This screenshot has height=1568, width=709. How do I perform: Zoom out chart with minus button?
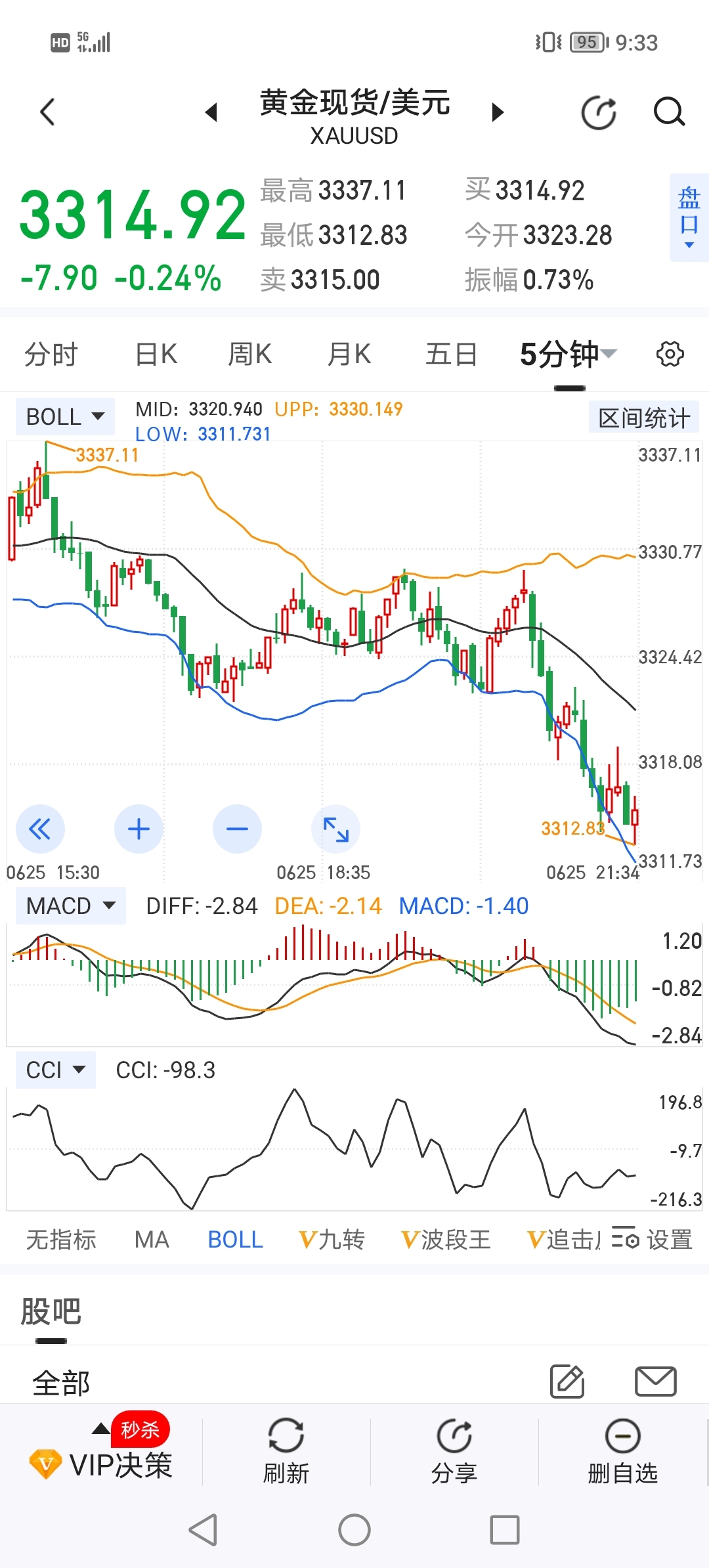click(237, 829)
